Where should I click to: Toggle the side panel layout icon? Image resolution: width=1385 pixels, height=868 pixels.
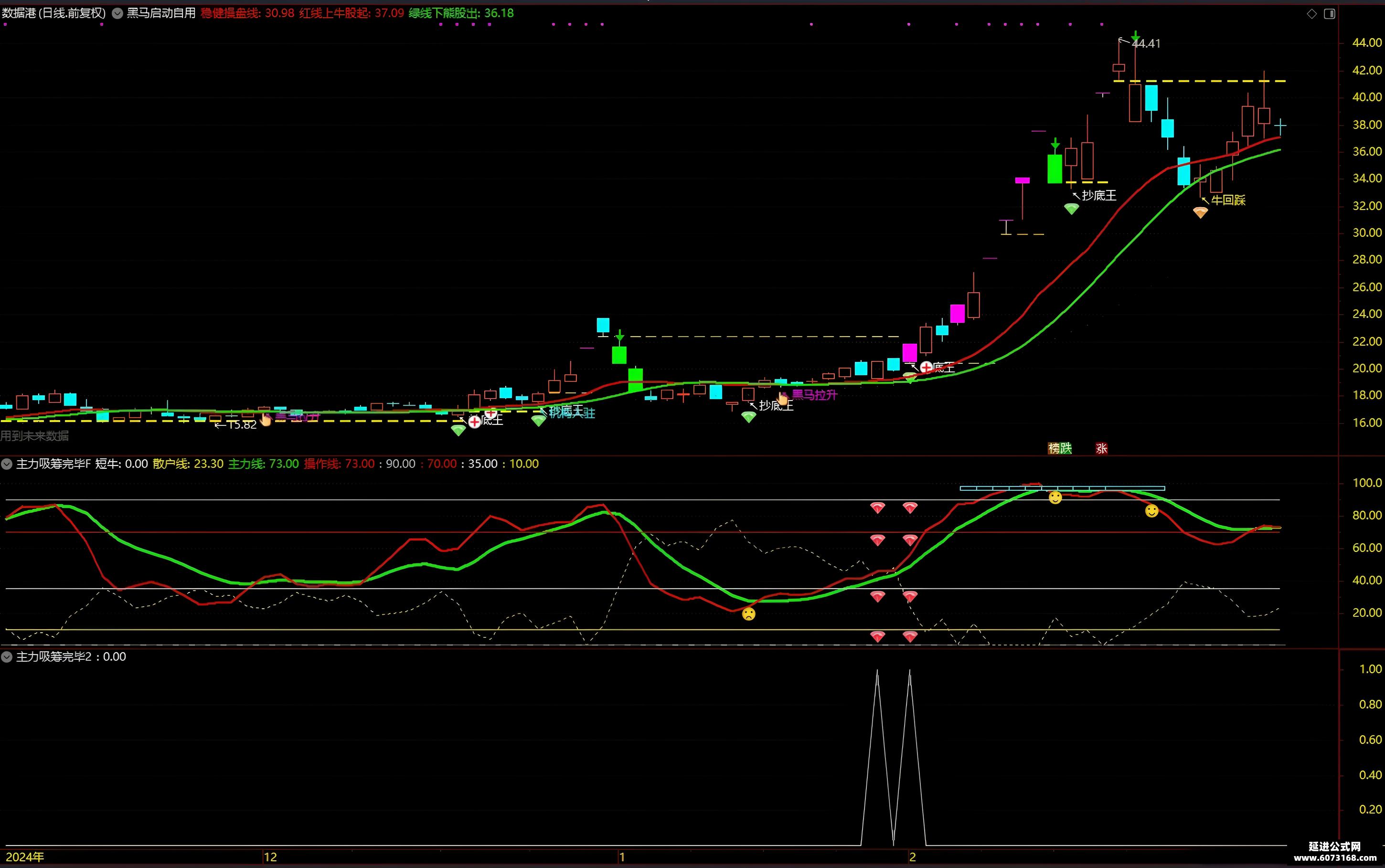1329,14
